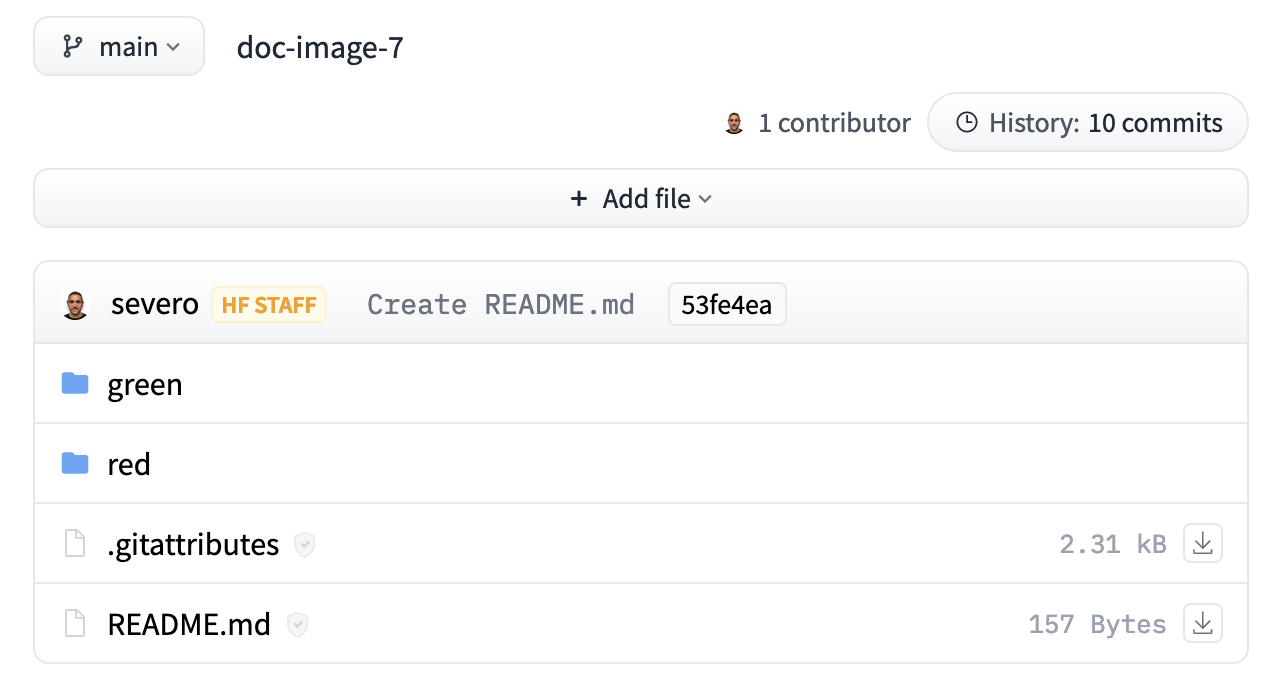1276x678 pixels.
Task: Open the severo user profile link
Action: (155, 305)
